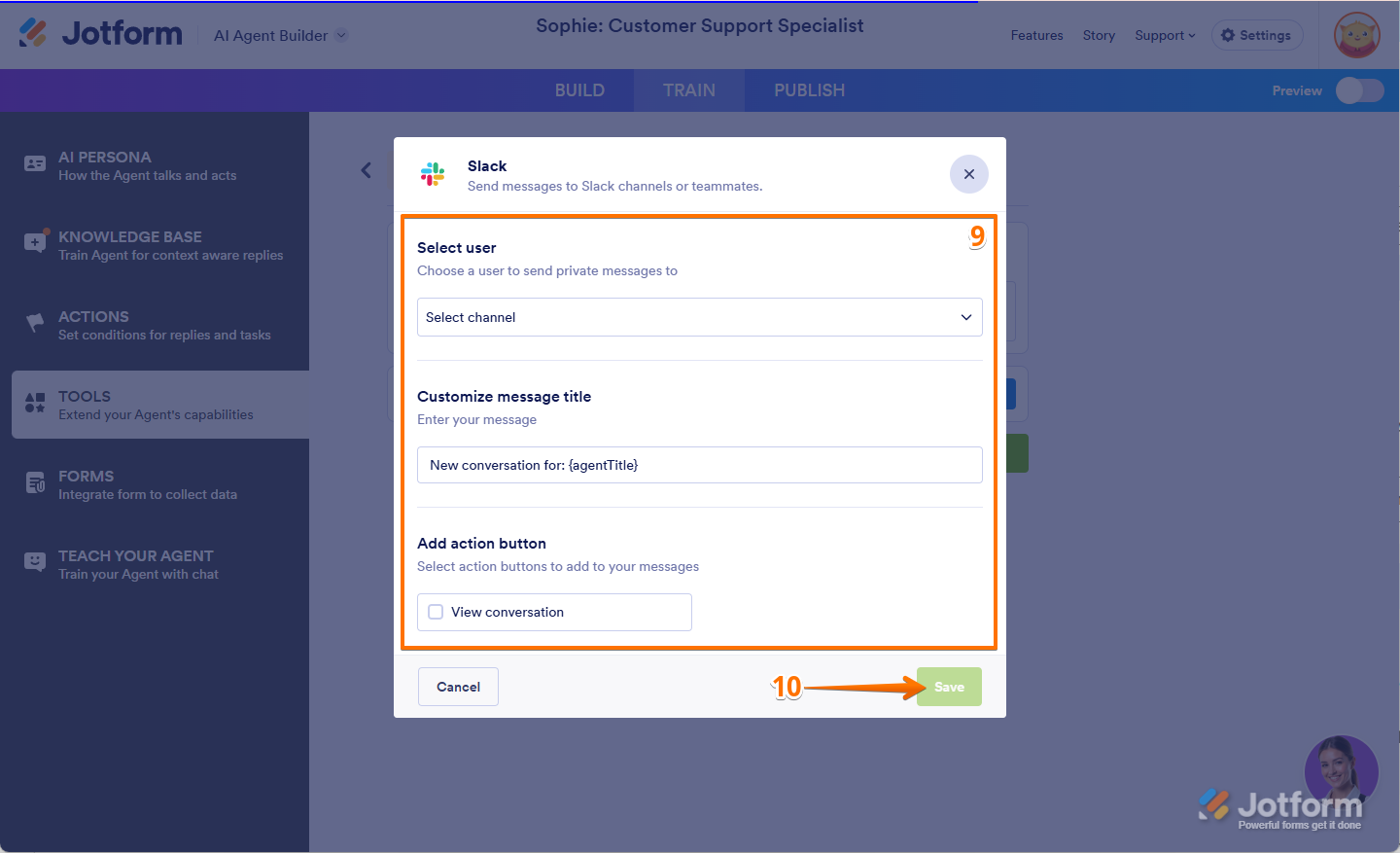This screenshot has height=853, width=1400.
Task: Open the Tools section
Action: tap(160, 405)
